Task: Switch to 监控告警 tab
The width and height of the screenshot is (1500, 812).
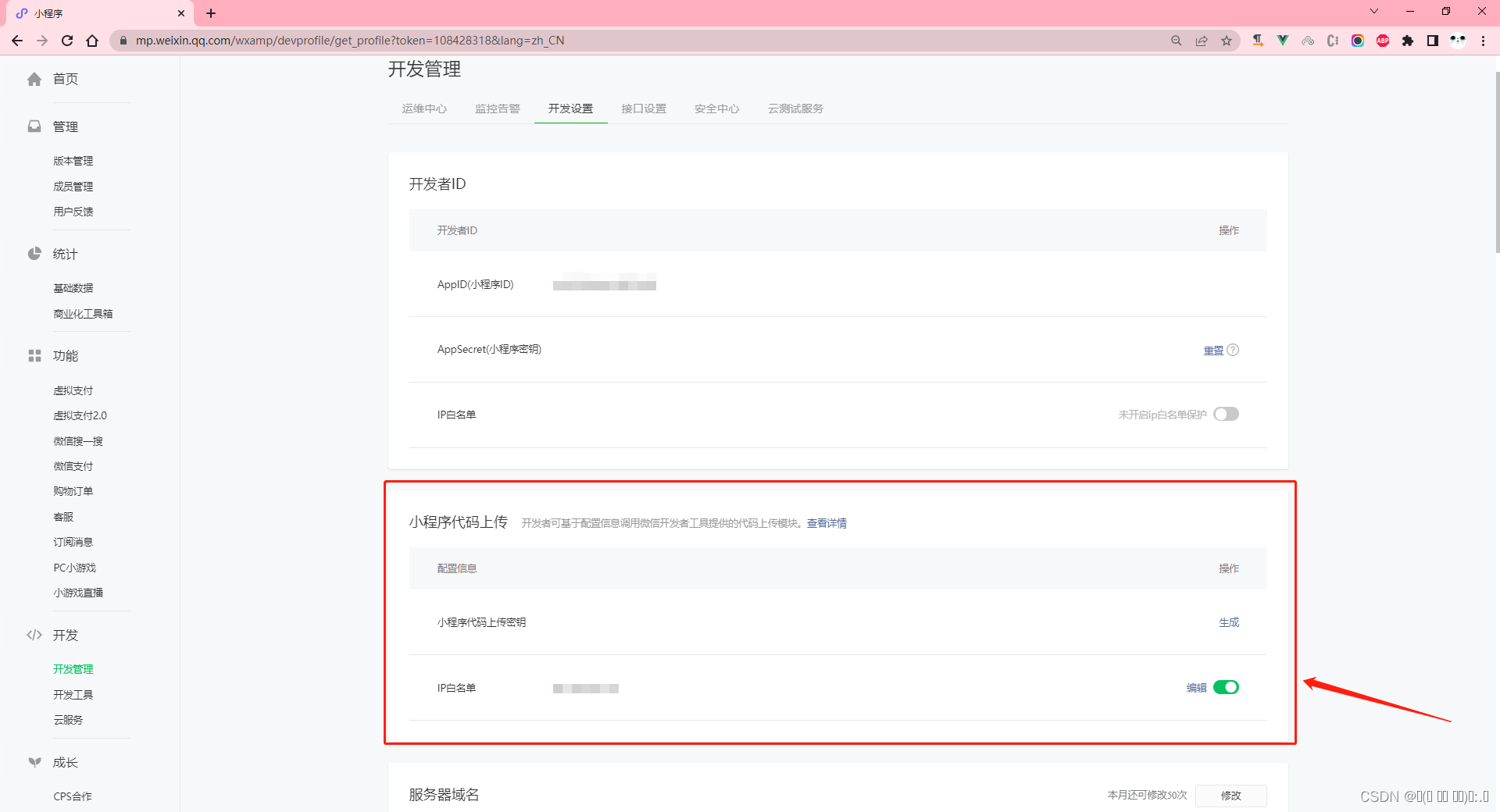Action: click(x=498, y=109)
